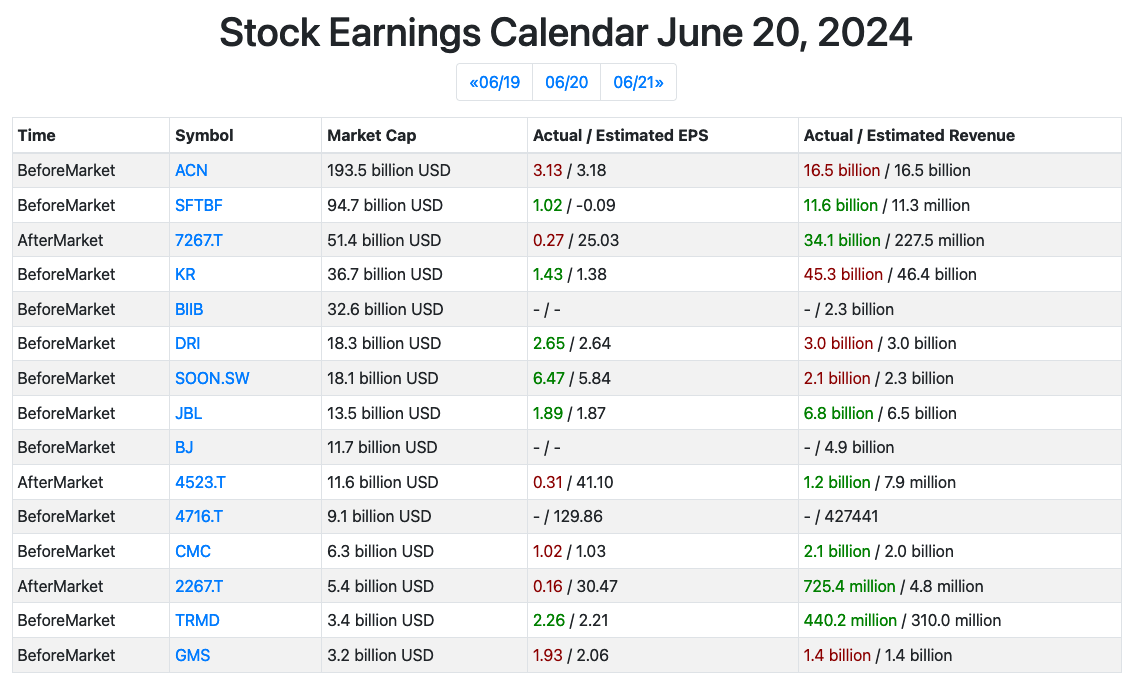Click the EPS value 0.31 / 41.10

point(573,482)
